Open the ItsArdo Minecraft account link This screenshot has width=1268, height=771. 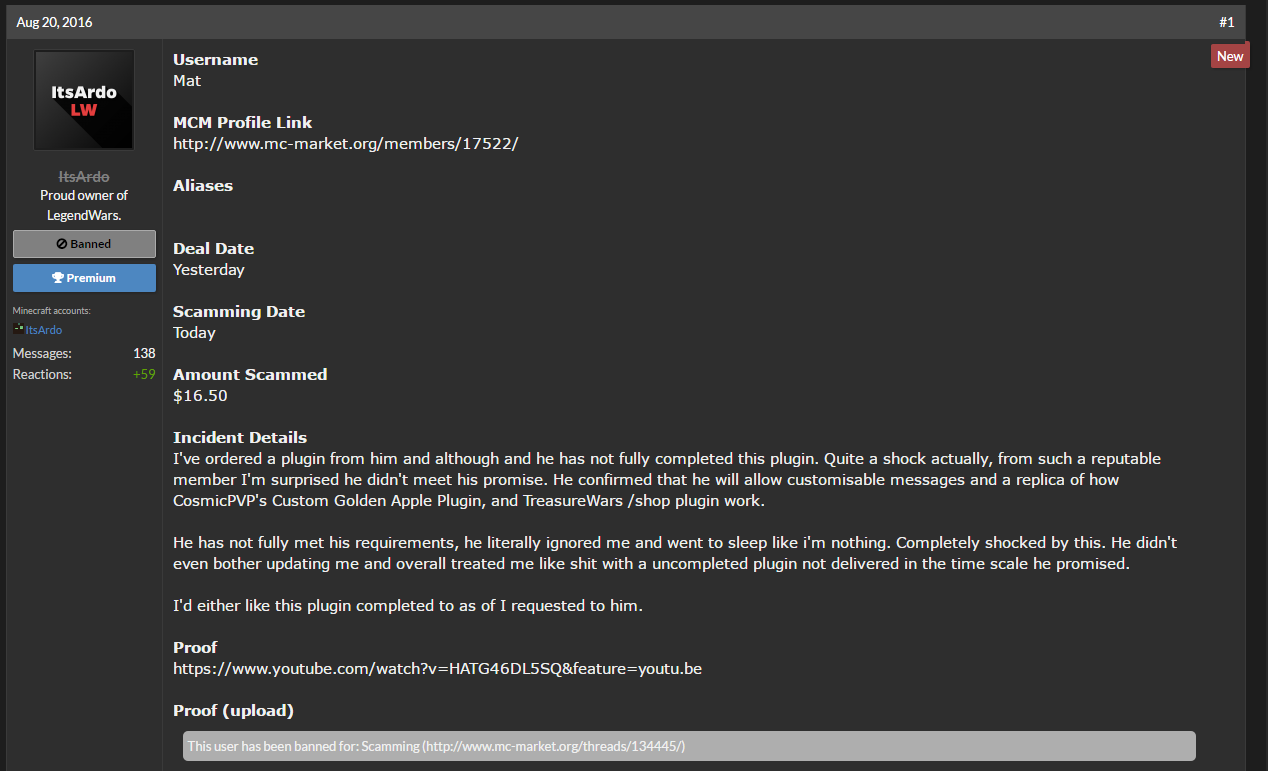pyautogui.click(x=44, y=330)
